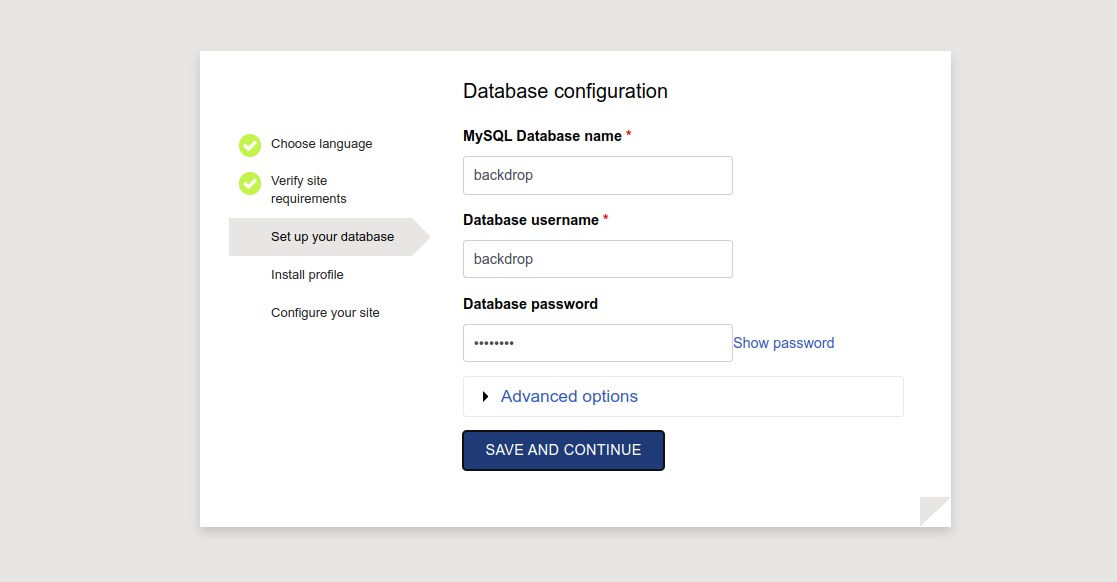Click into the Database username field
Viewport: 1117px width, 582px height.
coord(597,259)
